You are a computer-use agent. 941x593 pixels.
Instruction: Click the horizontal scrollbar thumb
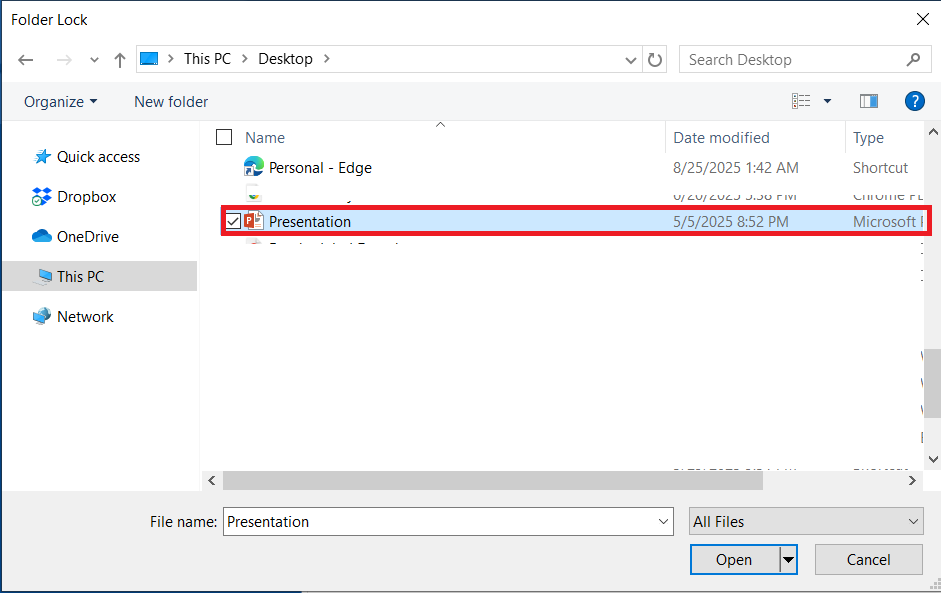[x=492, y=481]
